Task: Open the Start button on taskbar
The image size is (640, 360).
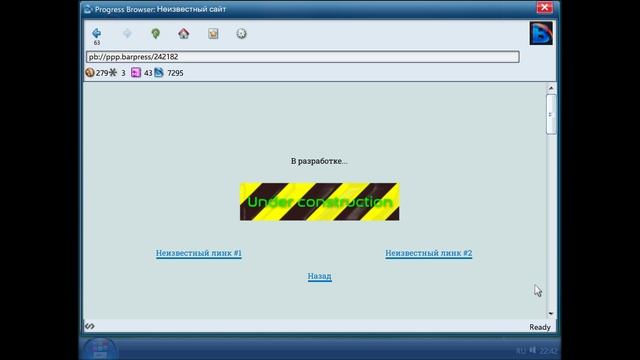Action: (x=100, y=349)
